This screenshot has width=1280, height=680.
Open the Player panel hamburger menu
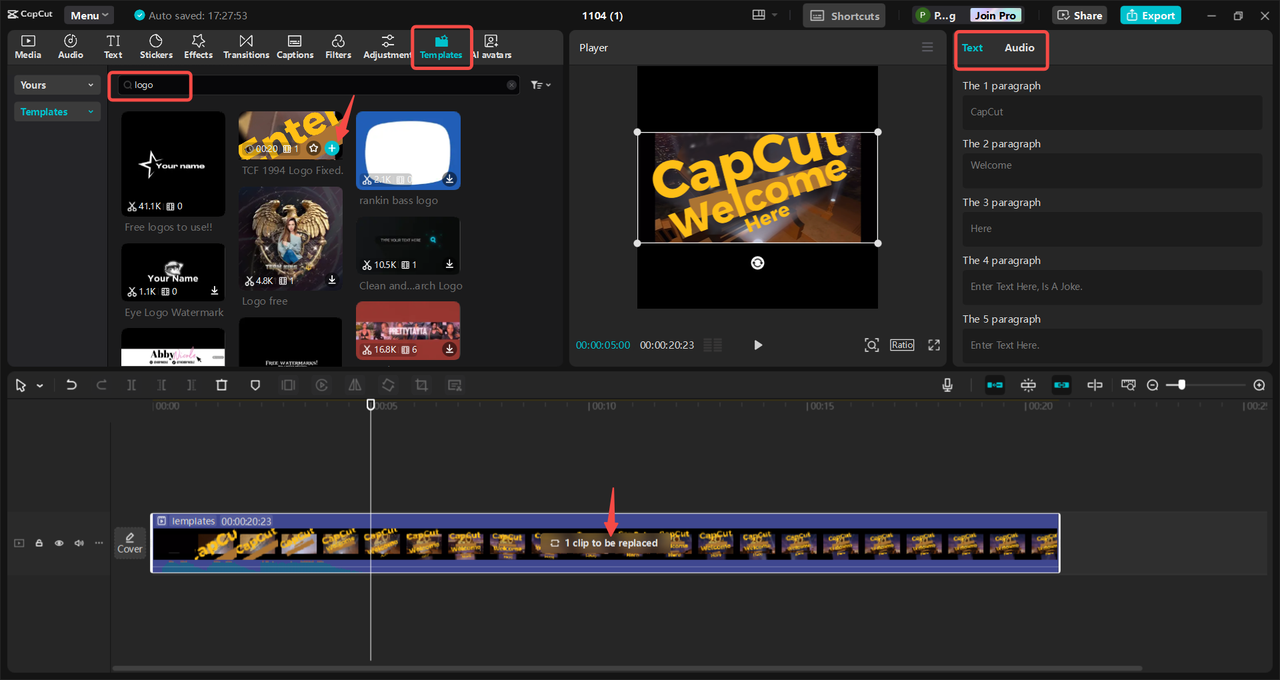pyautogui.click(x=927, y=47)
